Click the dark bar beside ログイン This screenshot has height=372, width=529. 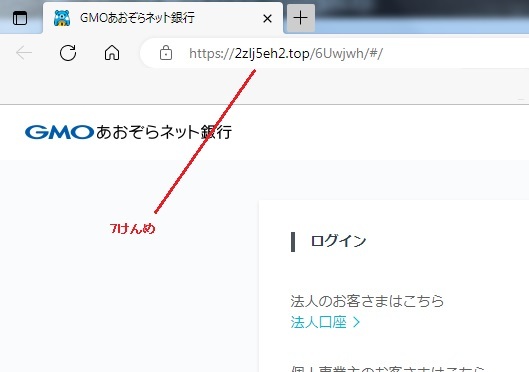pyautogui.click(x=293, y=242)
